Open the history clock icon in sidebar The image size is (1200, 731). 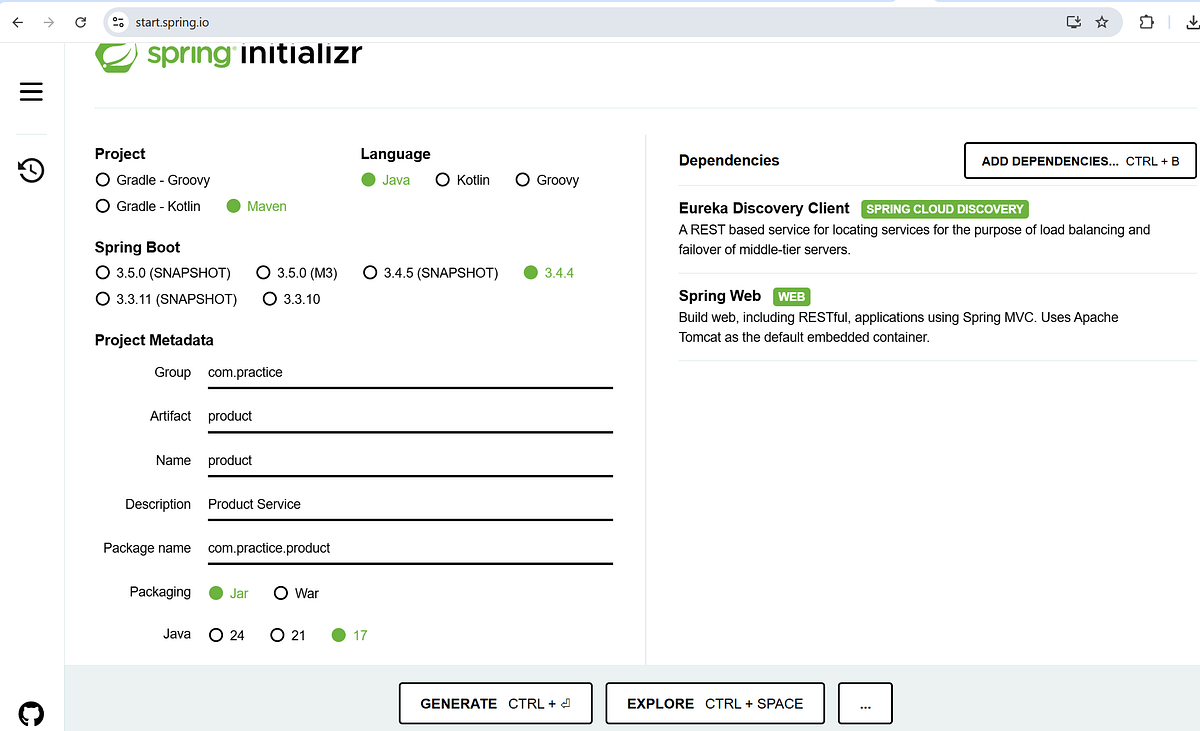(31, 170)
